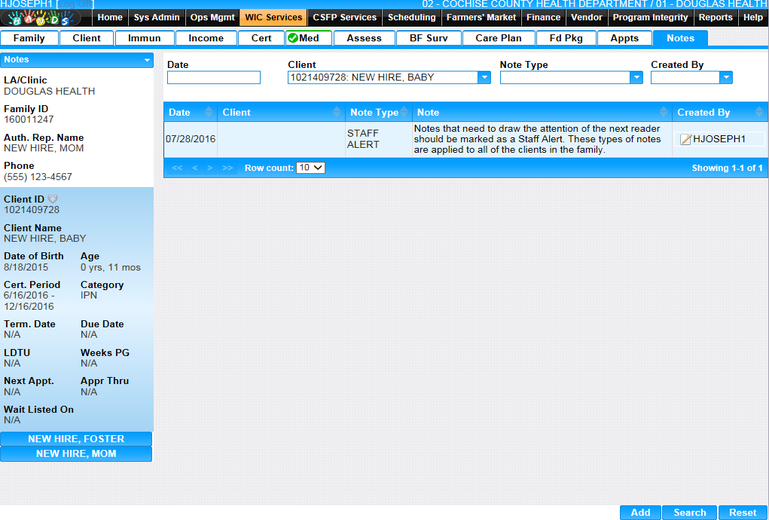Go to the first page of results
The image size is (769, 520).
pos(177,168)
